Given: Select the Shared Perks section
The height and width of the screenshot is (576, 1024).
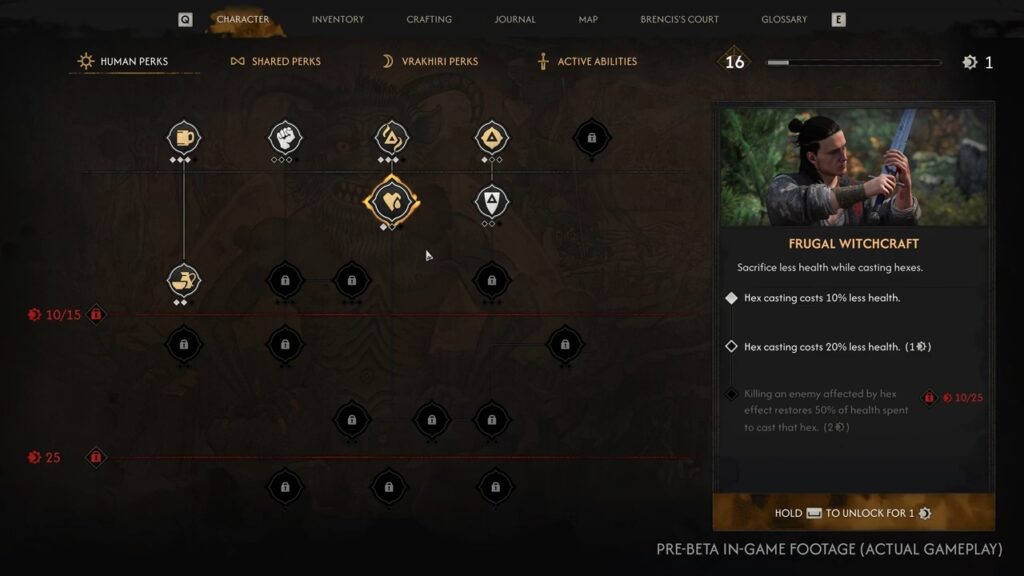Looking at the screenshot, I should [x=275, y=61].
